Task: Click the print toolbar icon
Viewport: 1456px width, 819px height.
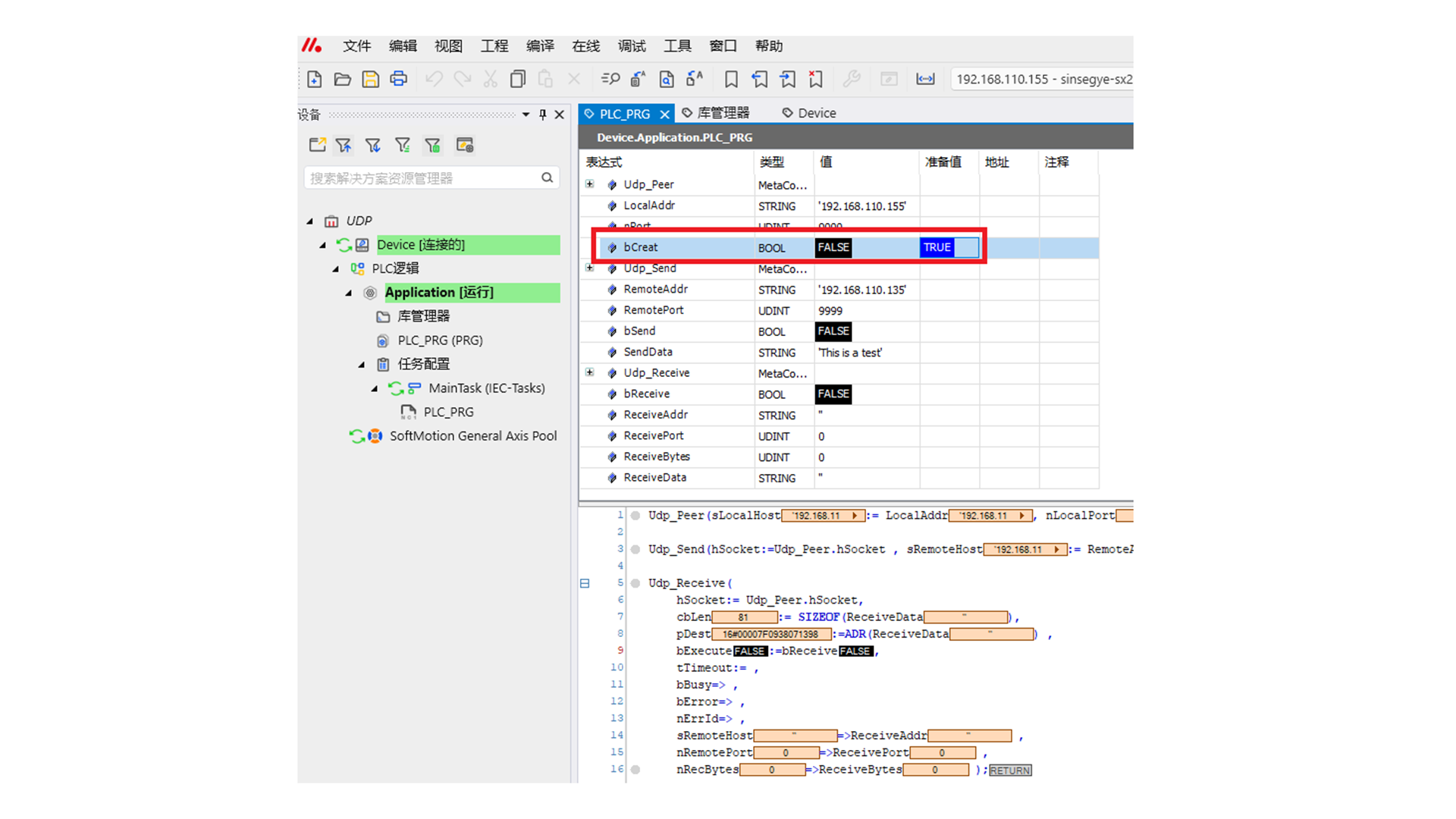Action: tap(398, 79)
